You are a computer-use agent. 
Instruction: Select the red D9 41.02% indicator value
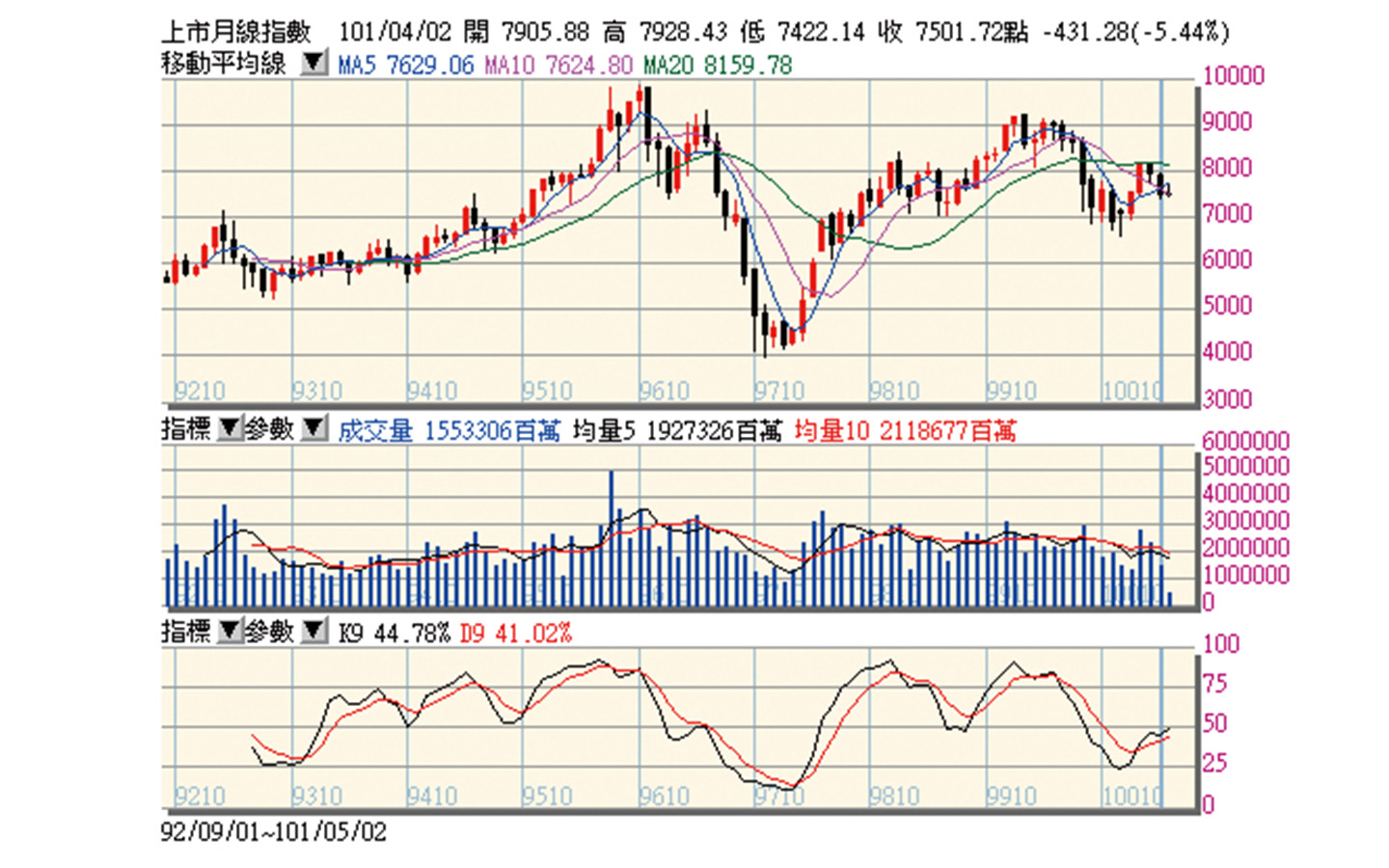click(515, 633)
